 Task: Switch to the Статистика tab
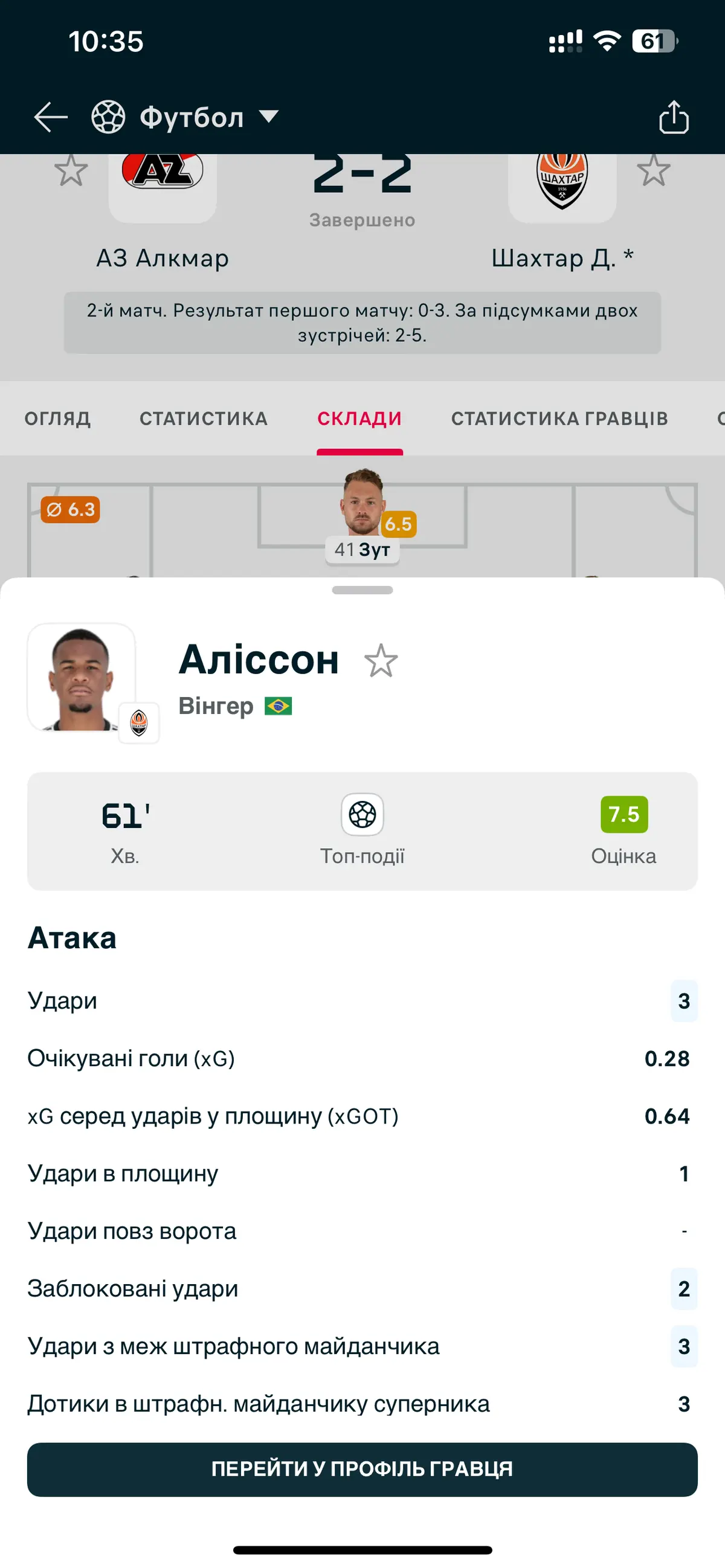tap(204, 419)
